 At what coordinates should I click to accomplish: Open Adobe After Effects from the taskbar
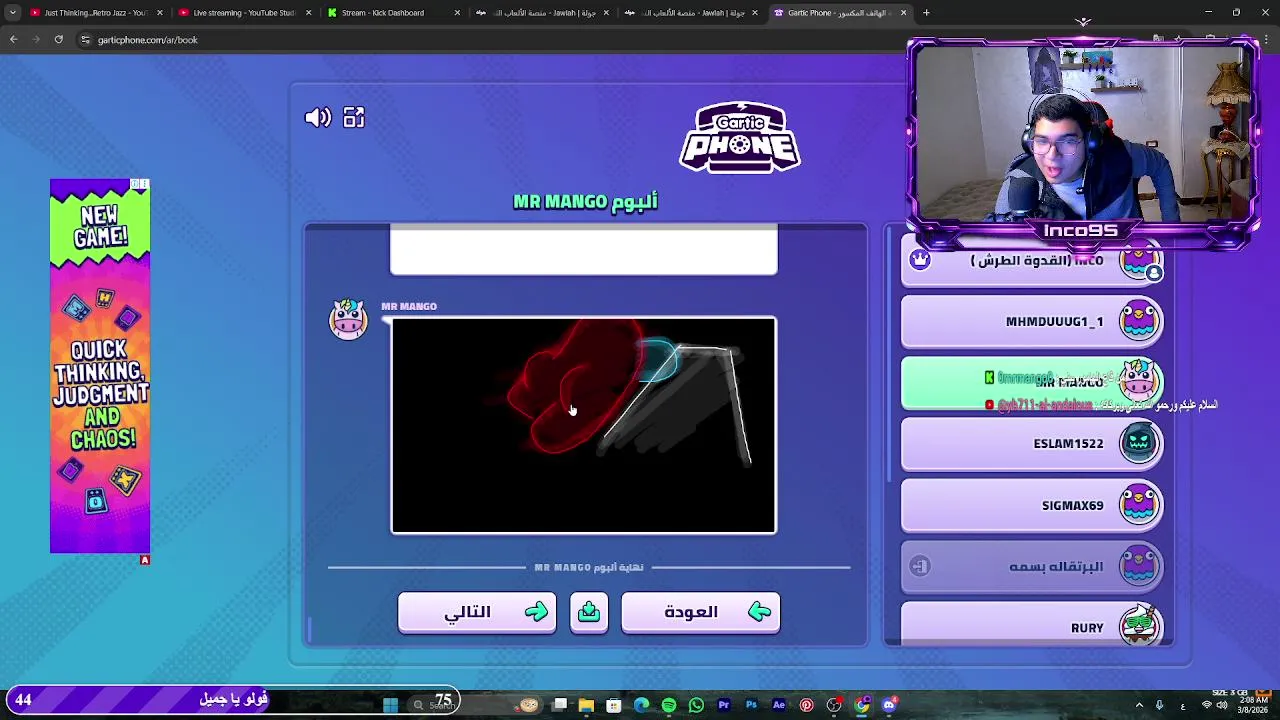coord(779,705)
